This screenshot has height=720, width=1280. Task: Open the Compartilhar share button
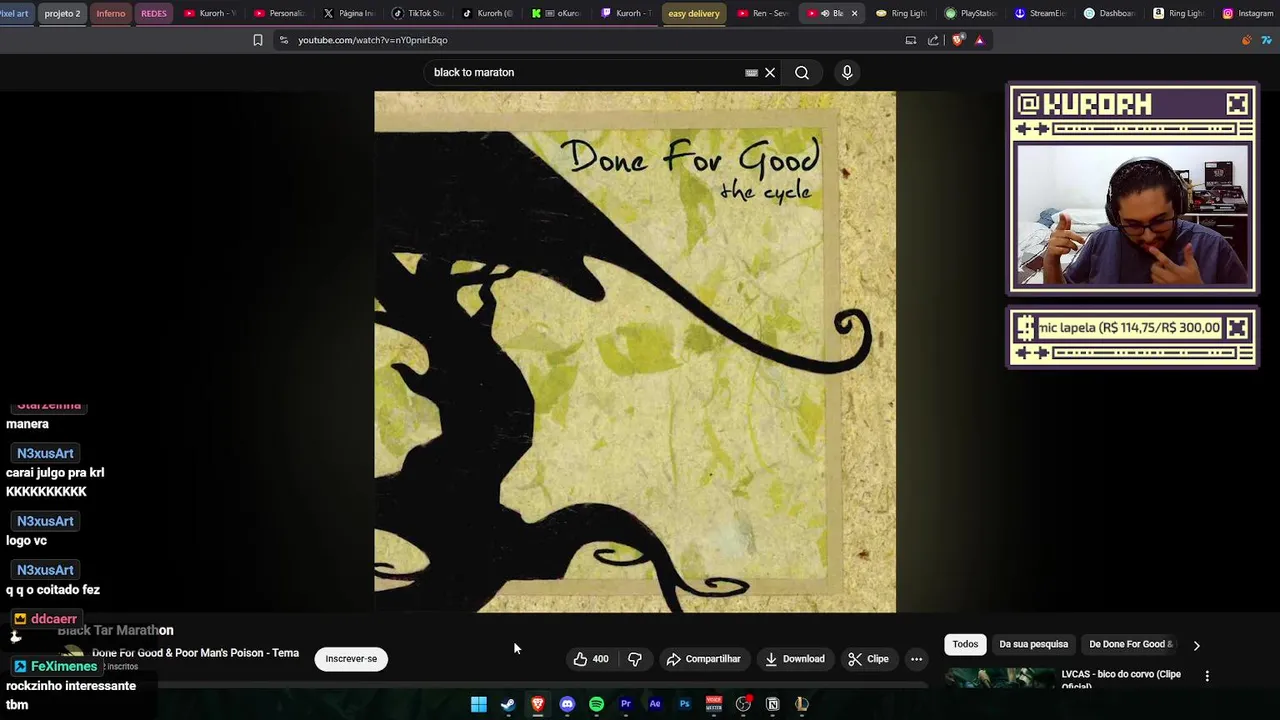(x=704, y=659)
